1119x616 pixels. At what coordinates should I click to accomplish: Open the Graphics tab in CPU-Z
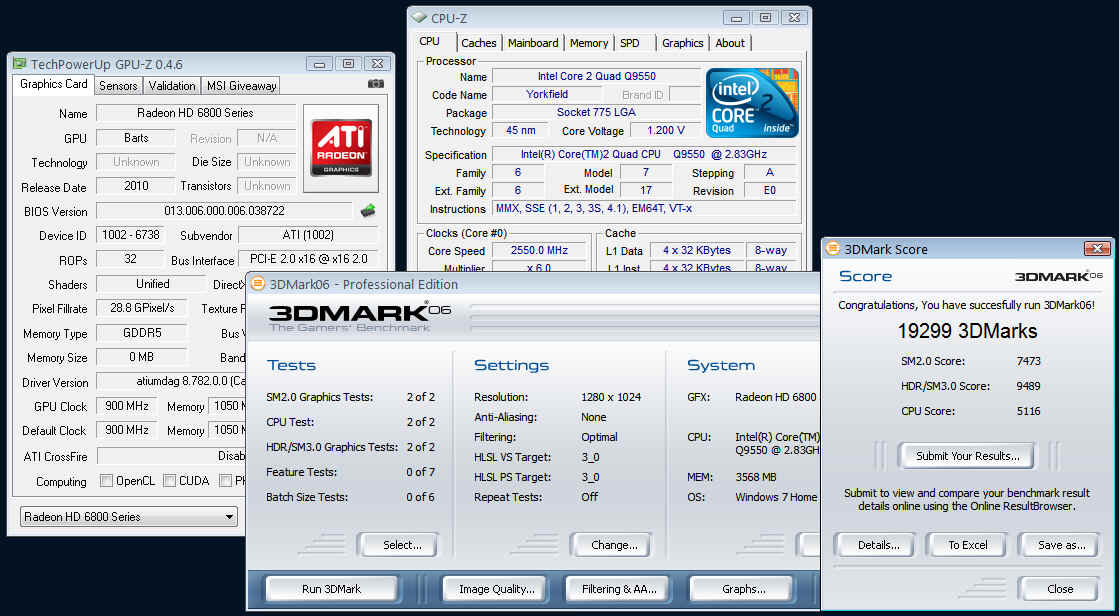682,44
